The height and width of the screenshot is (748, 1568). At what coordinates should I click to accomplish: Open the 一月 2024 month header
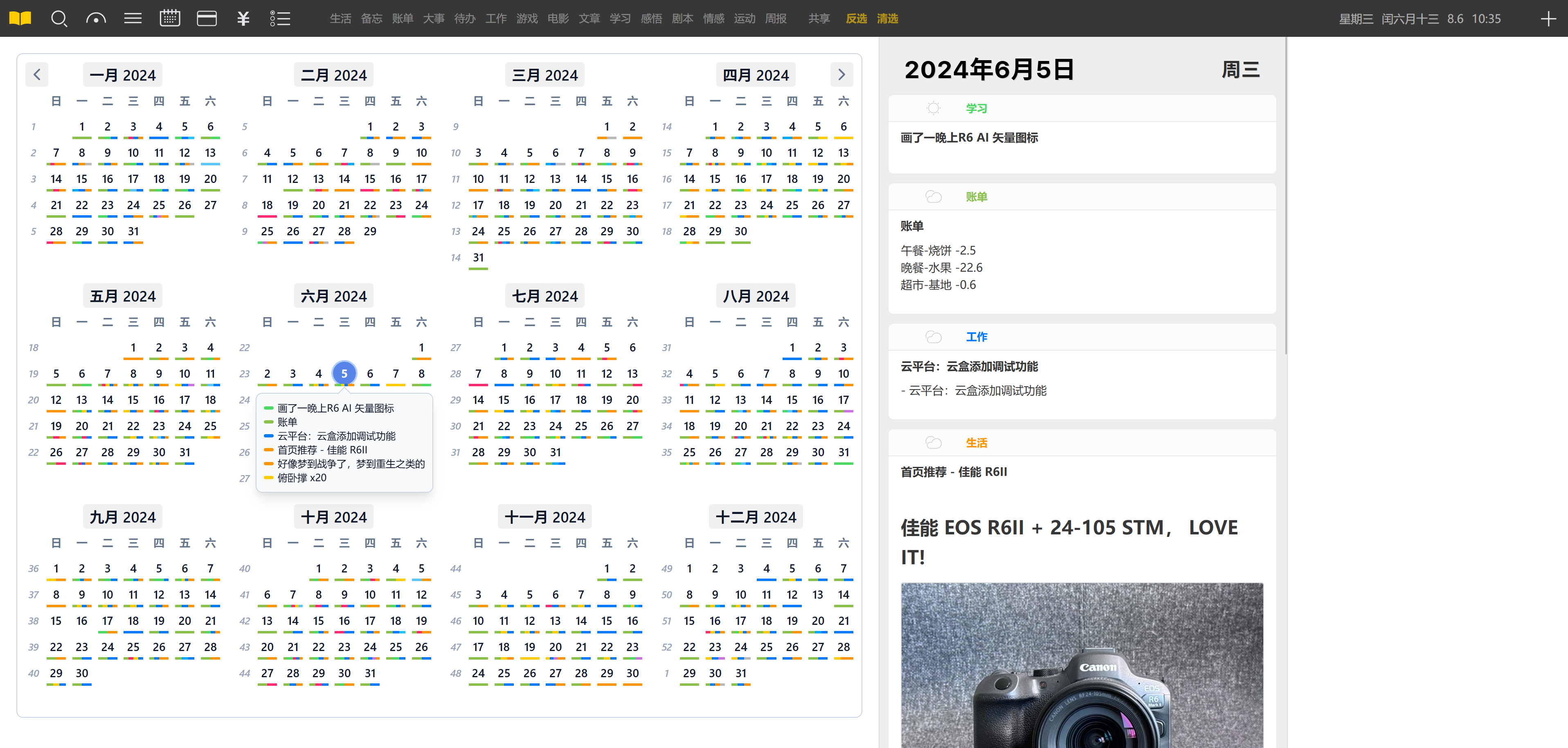tap(122, 75)
